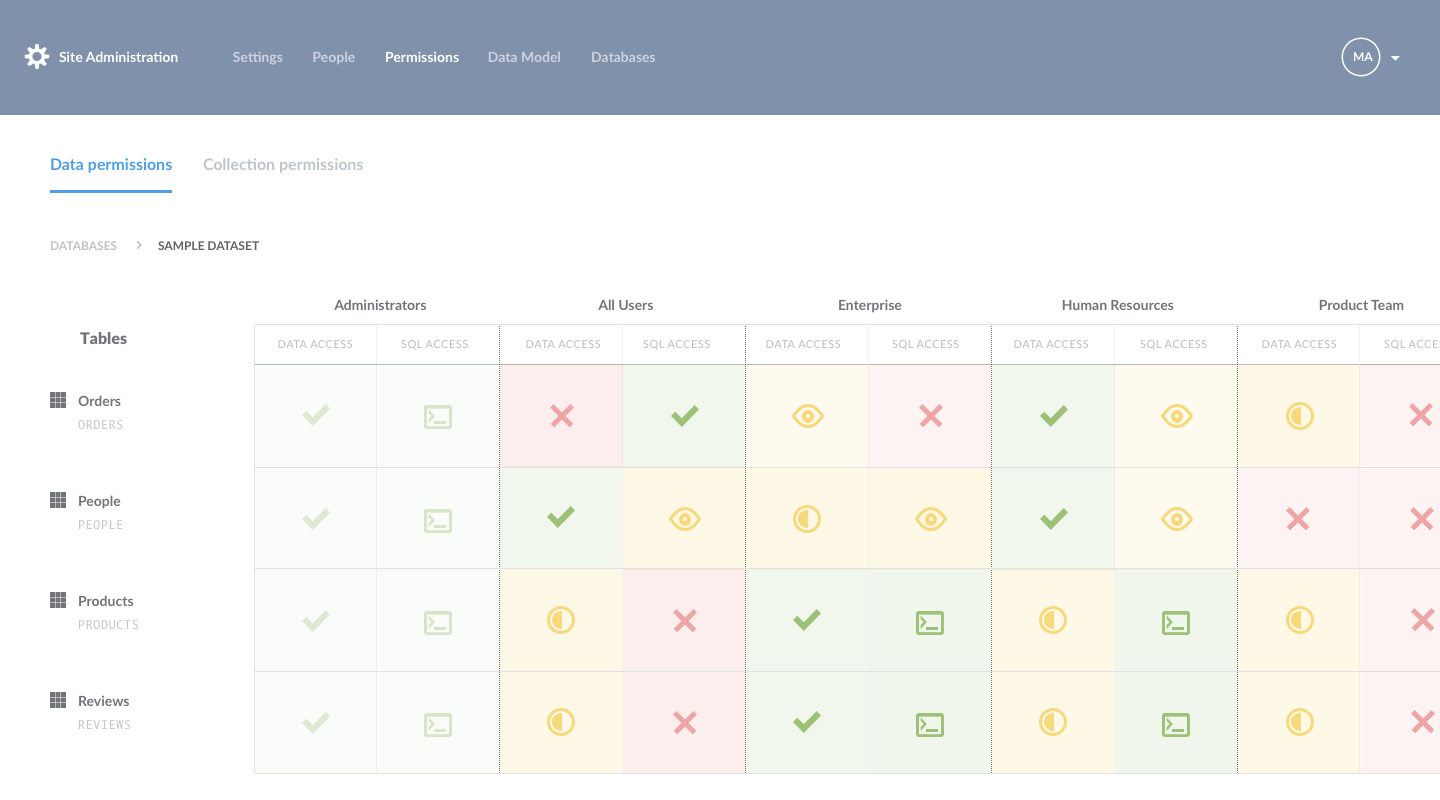Switch to Collection permissions tab

click(283, 164)
